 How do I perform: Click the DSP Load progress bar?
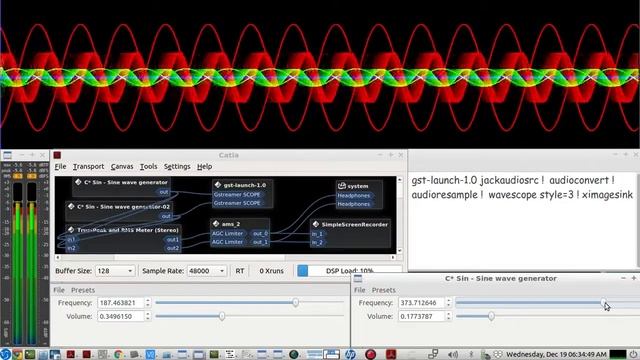click(x=349, y=270)
